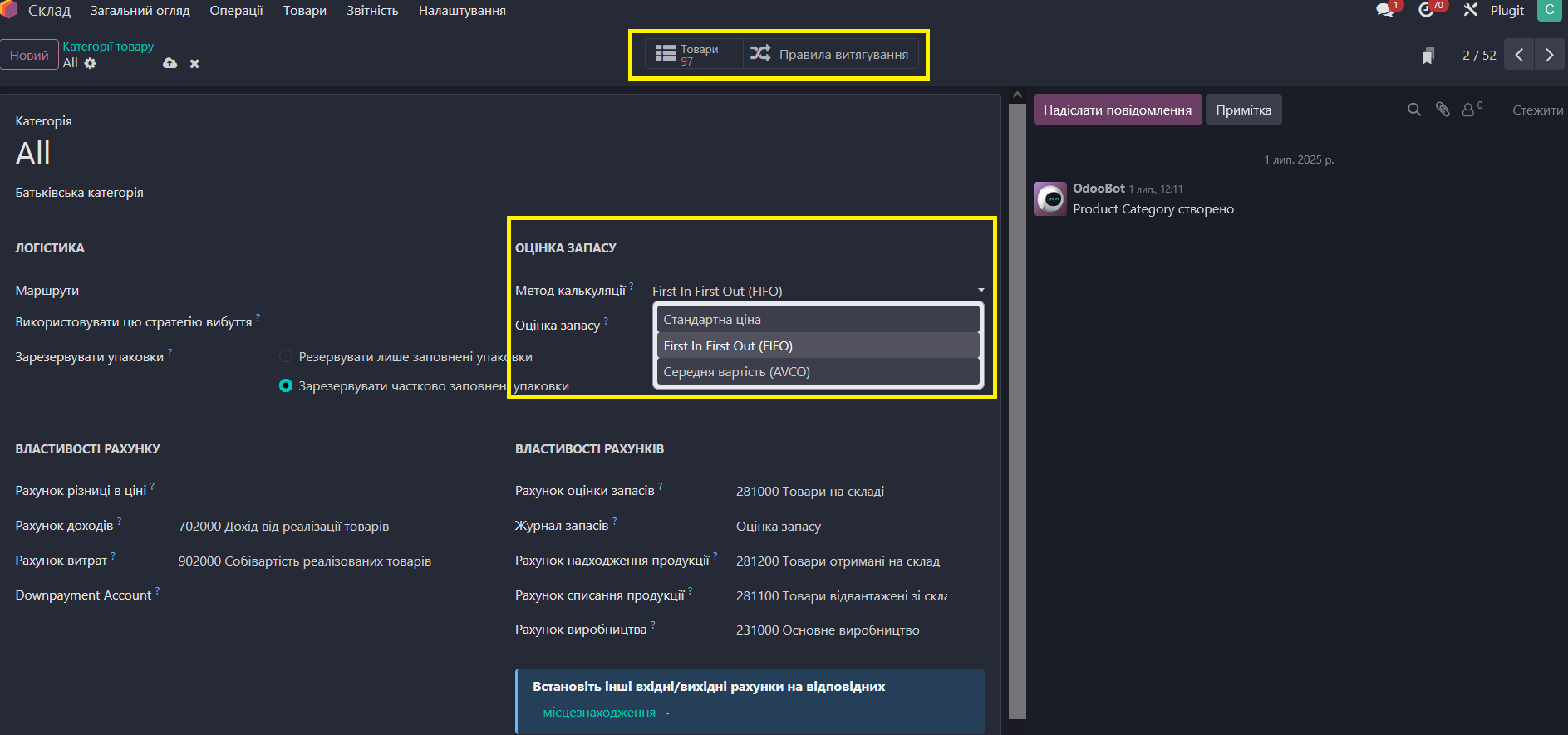Screen dimensions: 1568x735
Task: Open the messages chat icon in the top bar
Action: [x=1384, y=10]
